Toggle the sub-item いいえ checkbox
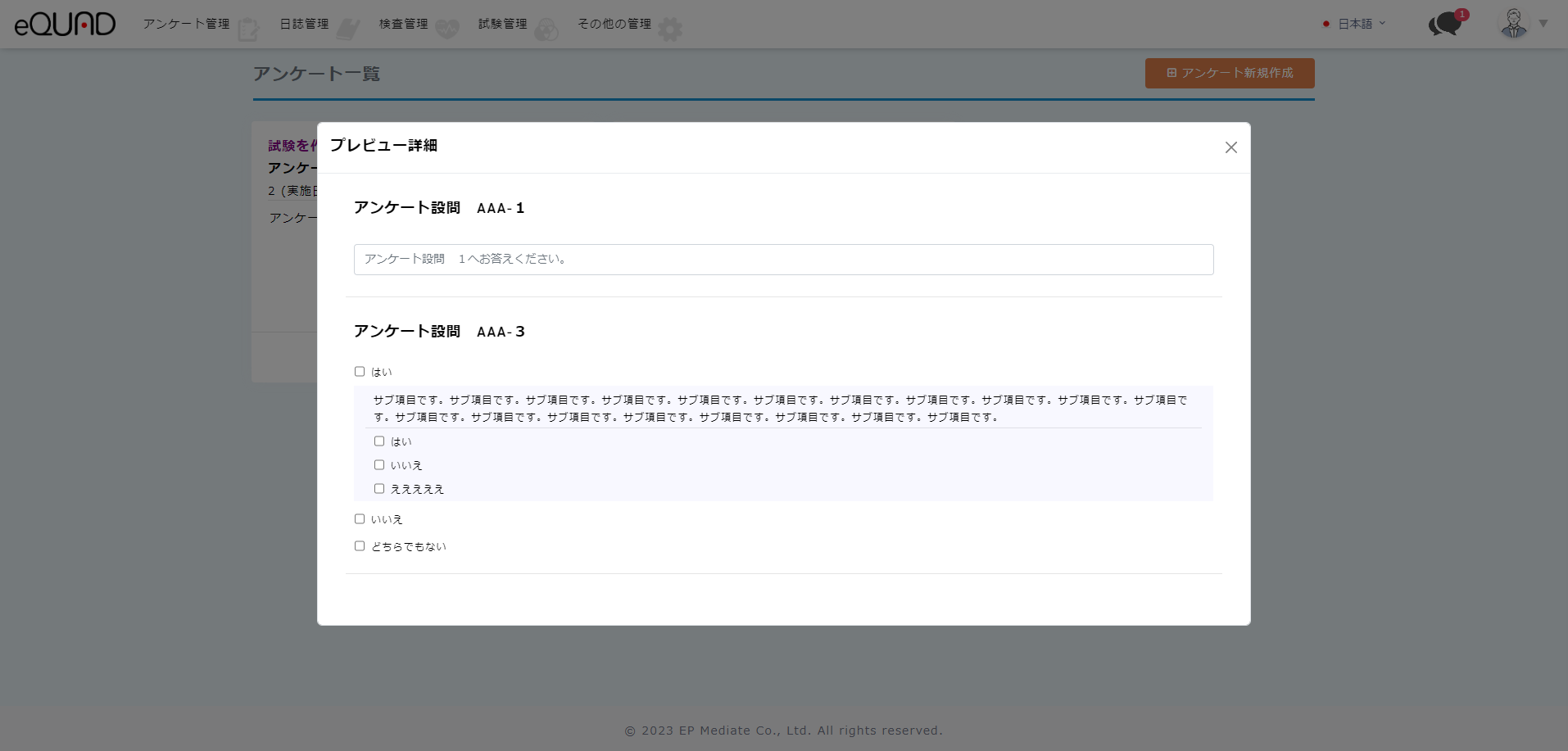This screenshot has height=751, width=1568. [379, 465]
